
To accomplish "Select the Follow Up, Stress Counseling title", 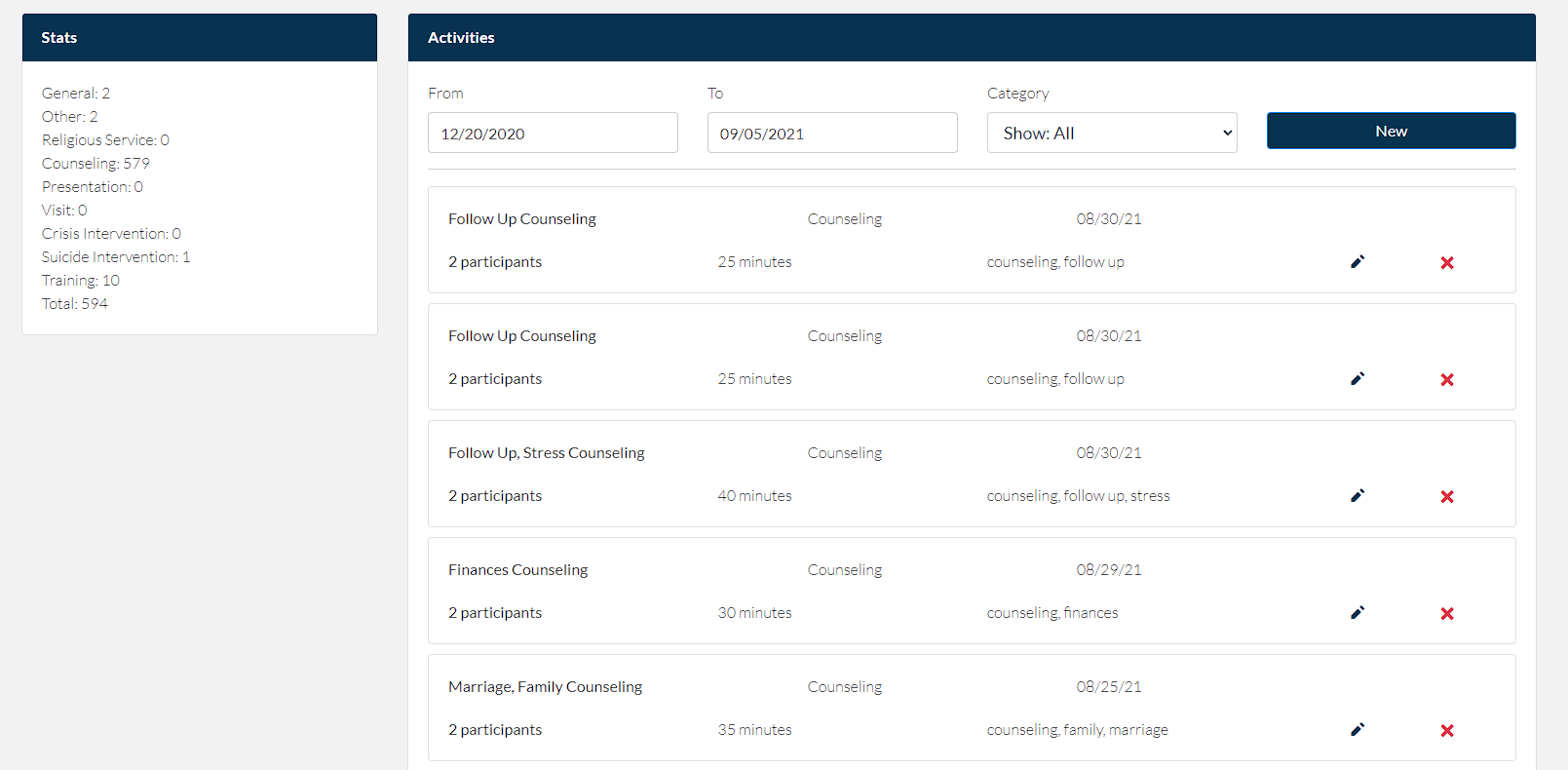I will [546, 452].
